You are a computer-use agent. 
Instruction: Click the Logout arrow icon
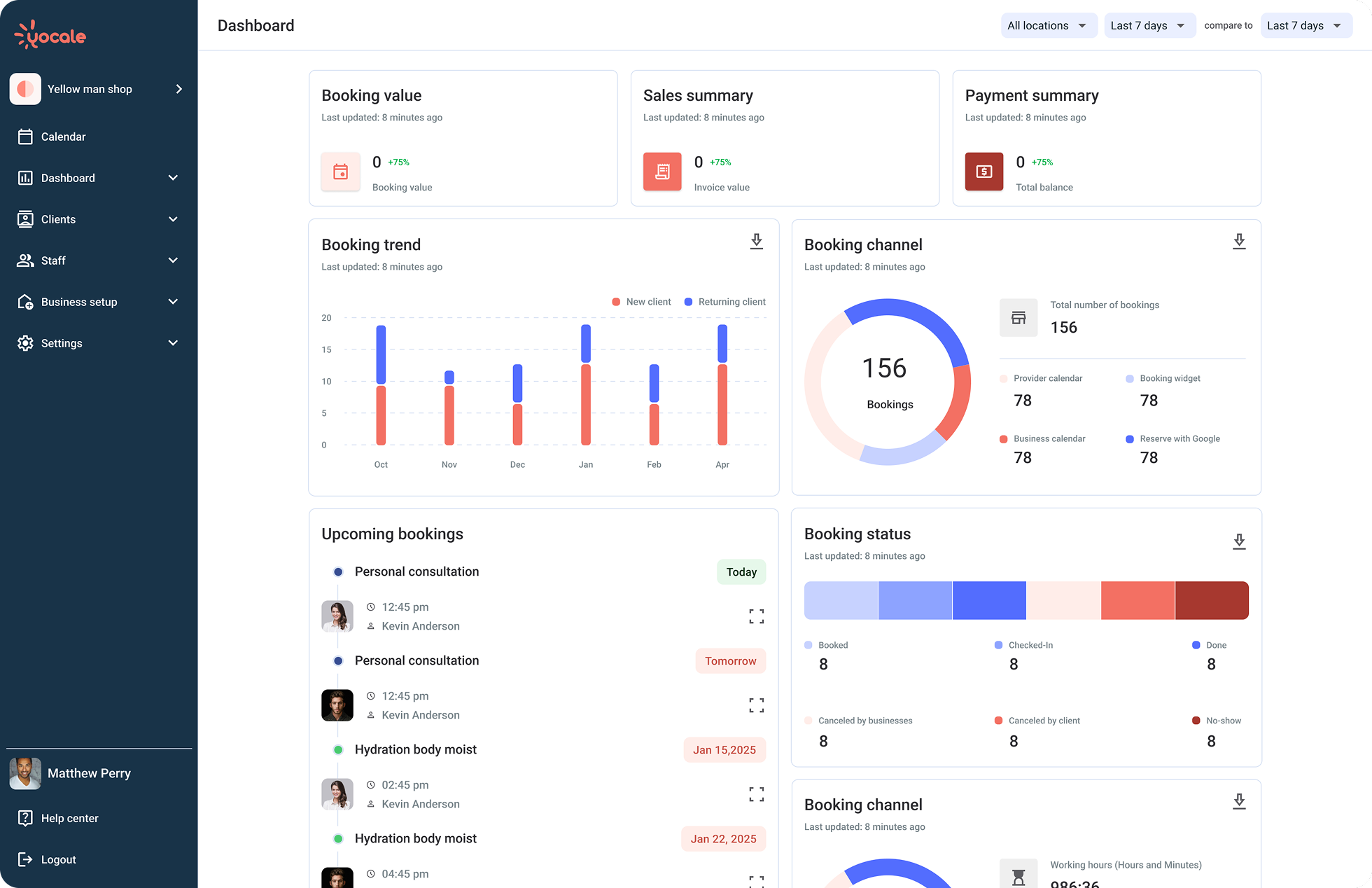click(x=25, y=859)
